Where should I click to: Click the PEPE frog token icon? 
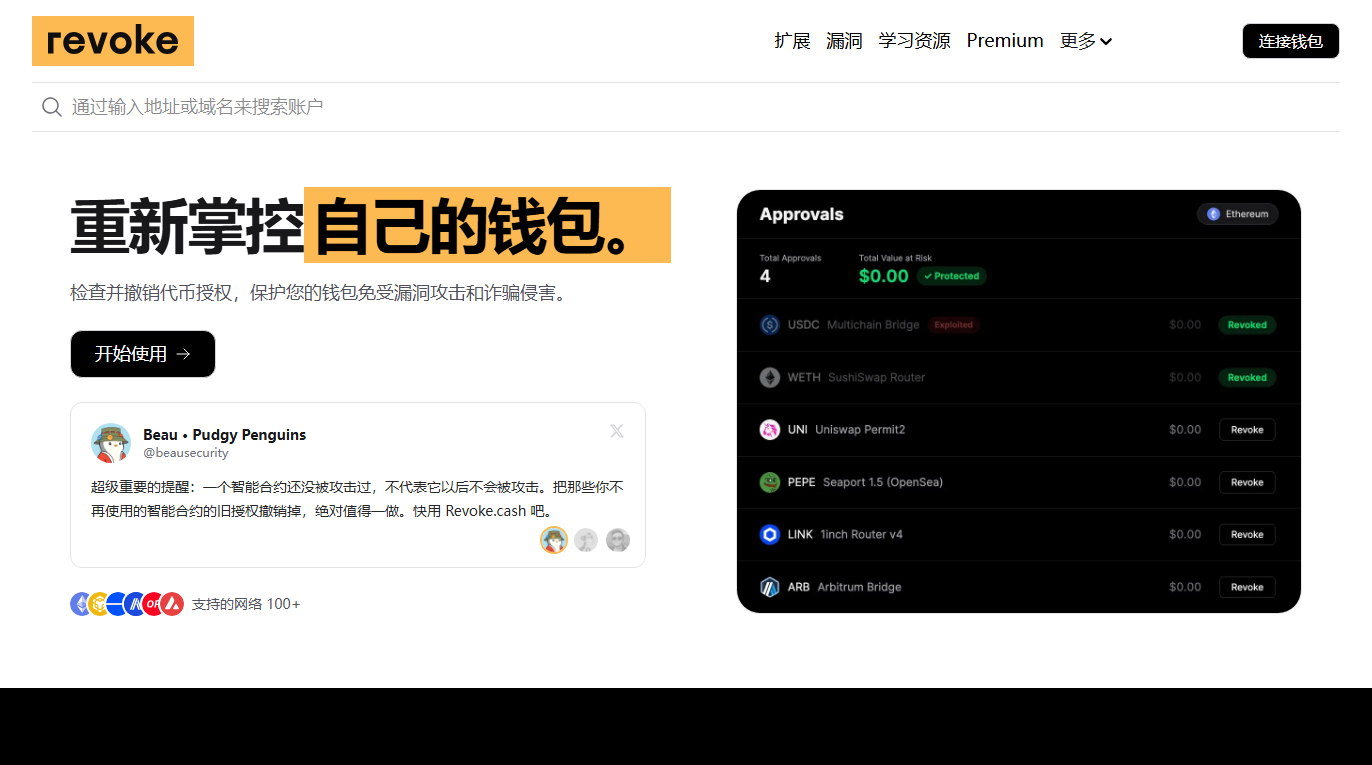[x=769, y=482]
